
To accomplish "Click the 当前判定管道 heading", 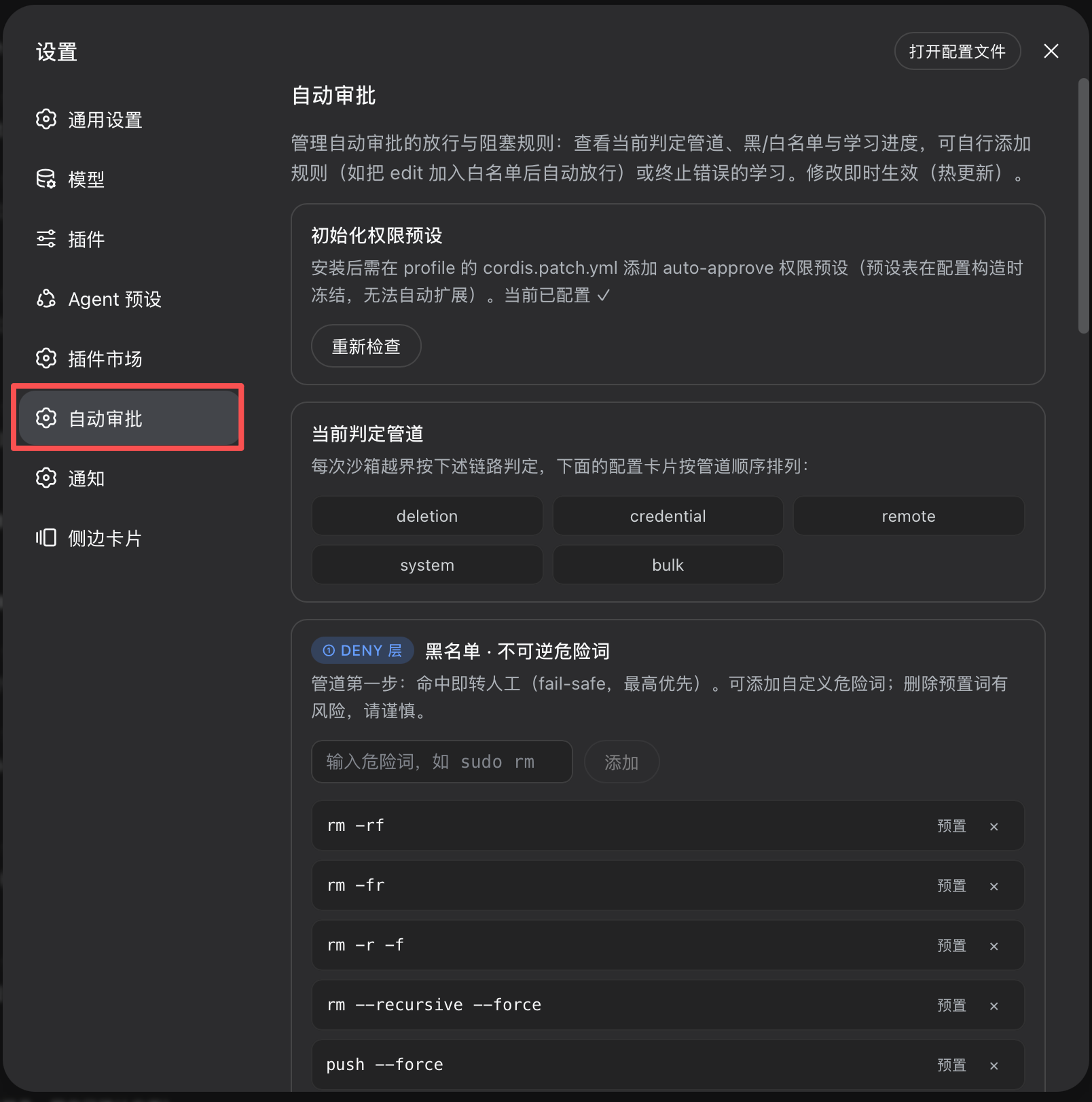I will 367,434.
